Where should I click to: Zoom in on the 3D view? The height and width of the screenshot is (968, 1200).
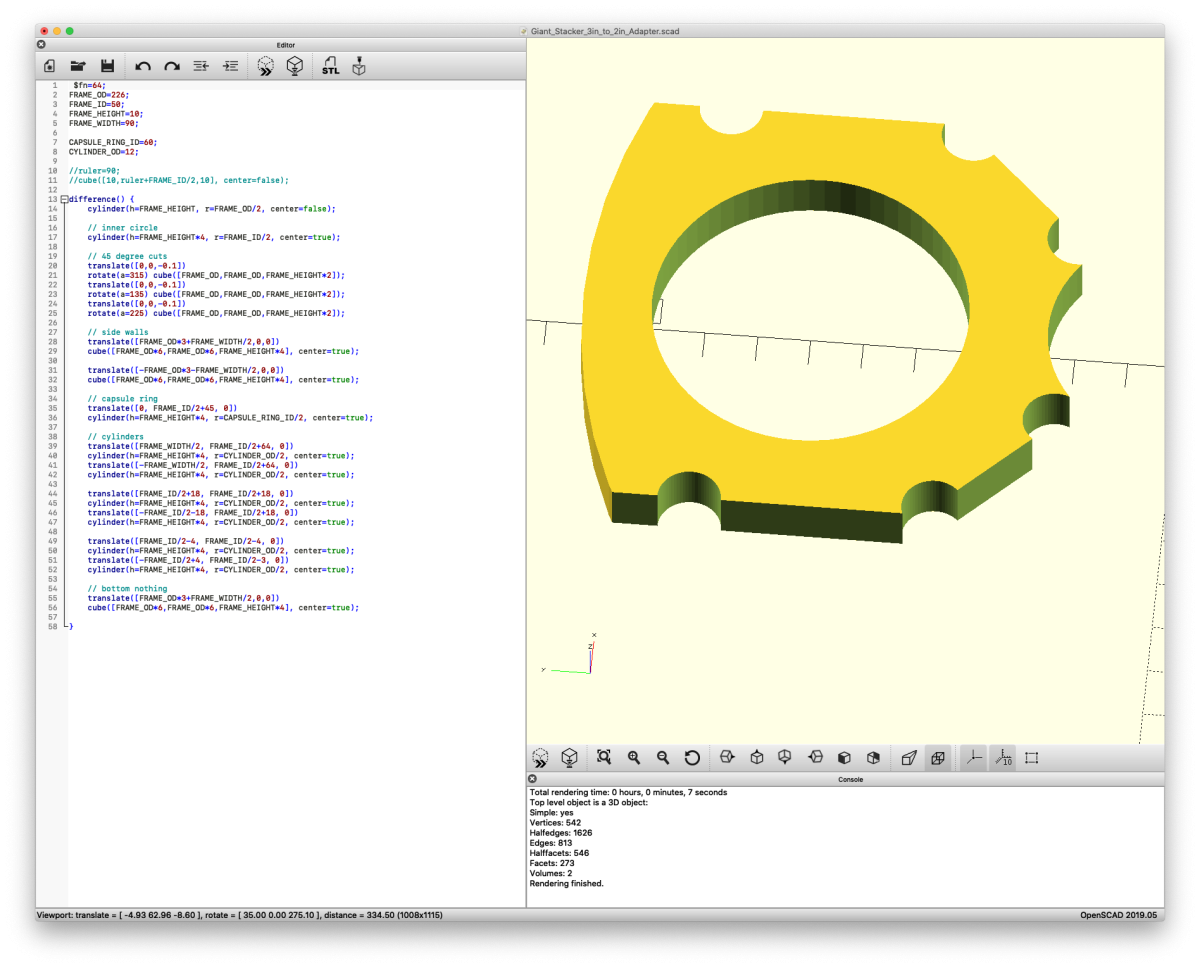pos(633,758)
